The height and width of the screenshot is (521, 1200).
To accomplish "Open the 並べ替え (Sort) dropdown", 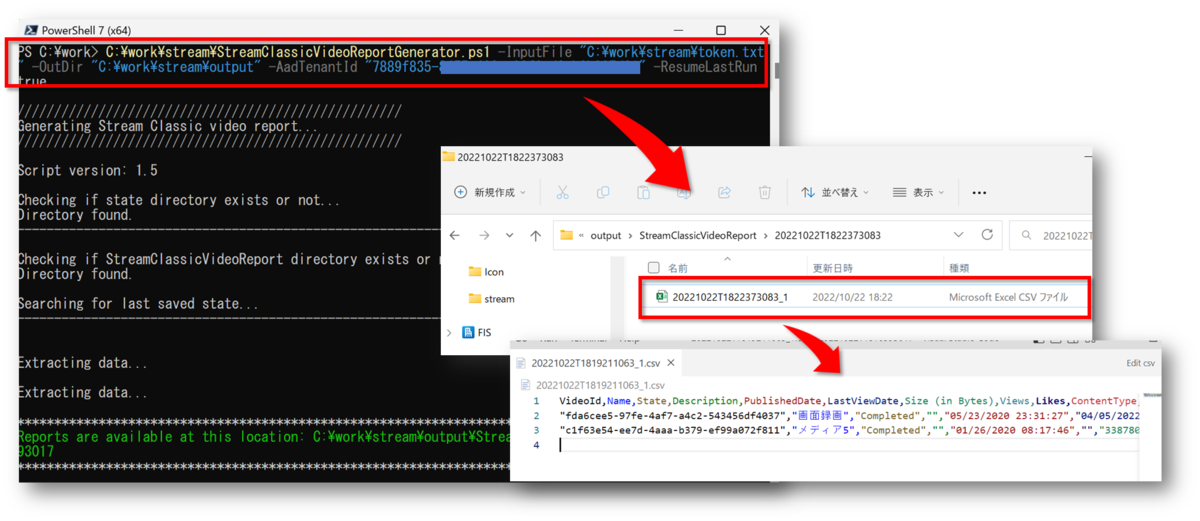I will coord(837,192).
